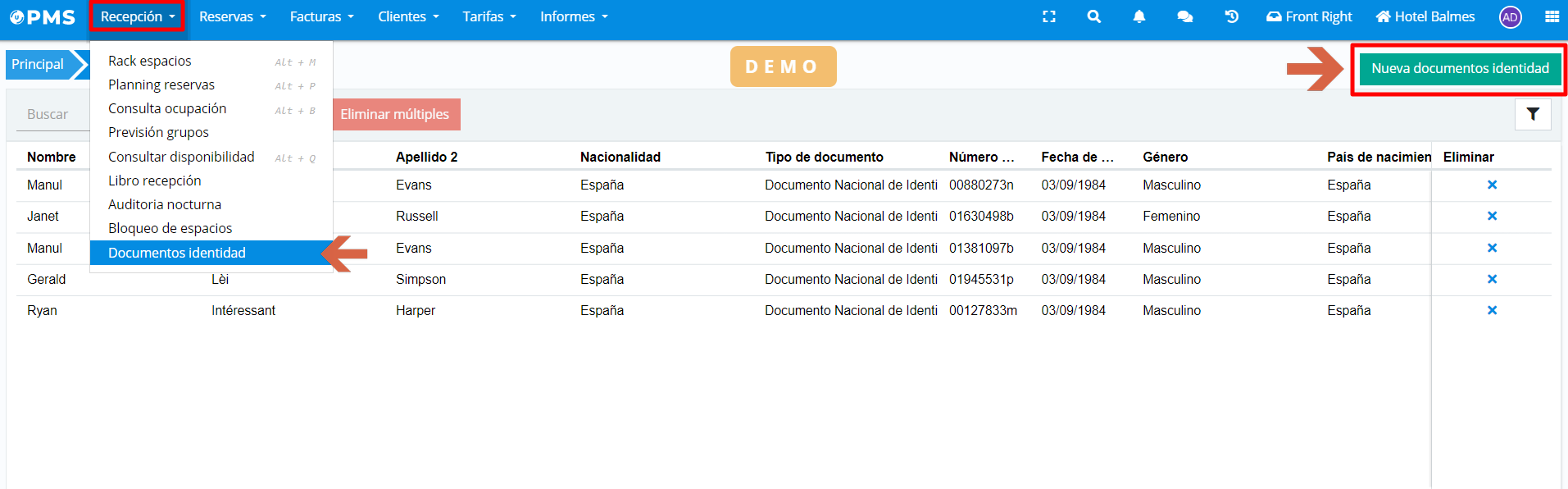Sort by the Nacionalidad column header
1568x489 pixels.
pyautogui.click(x=620, y=157)
